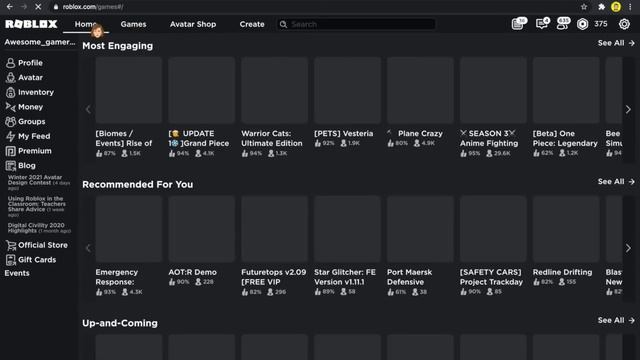Open the Groups sidebar icon
Viewport: 640px width, 360px height.
[10, 122]
